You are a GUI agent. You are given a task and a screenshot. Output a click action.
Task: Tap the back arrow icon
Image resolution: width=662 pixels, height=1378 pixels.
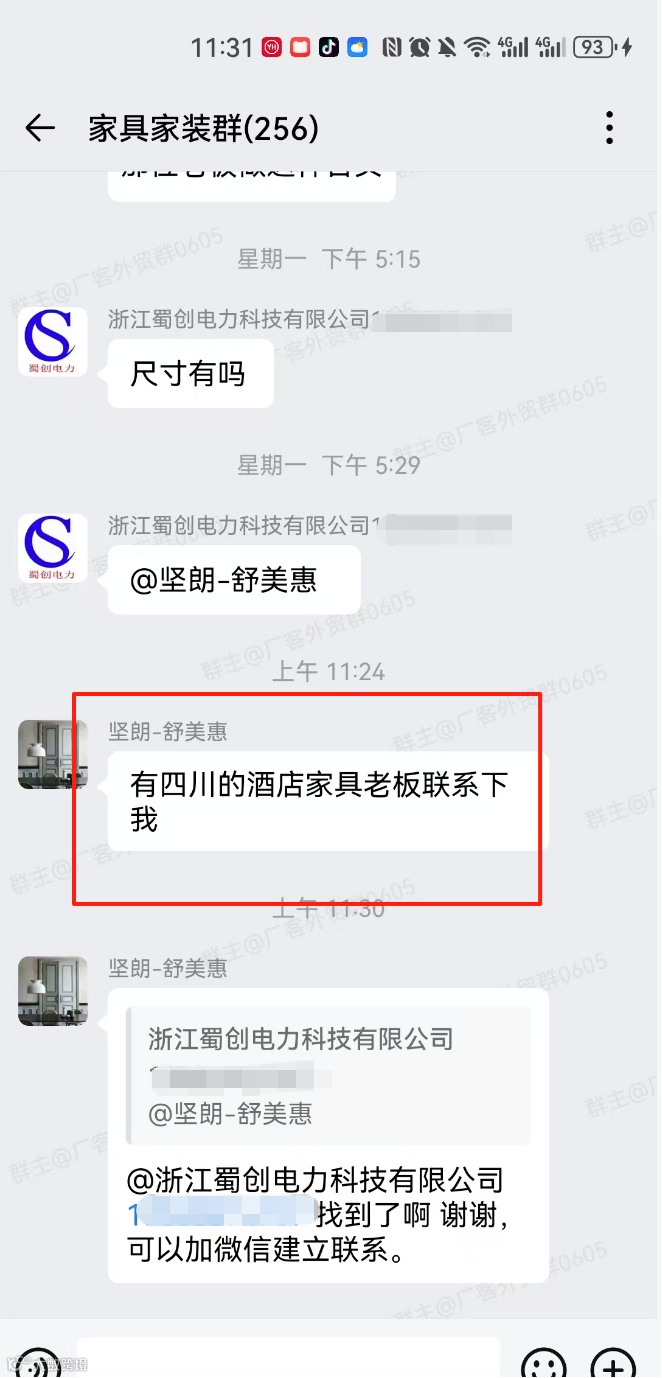pos(40,128)
